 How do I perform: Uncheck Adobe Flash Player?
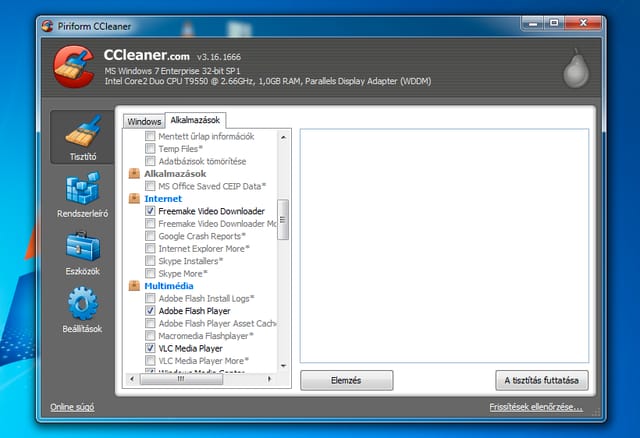[x=150, y=311]
